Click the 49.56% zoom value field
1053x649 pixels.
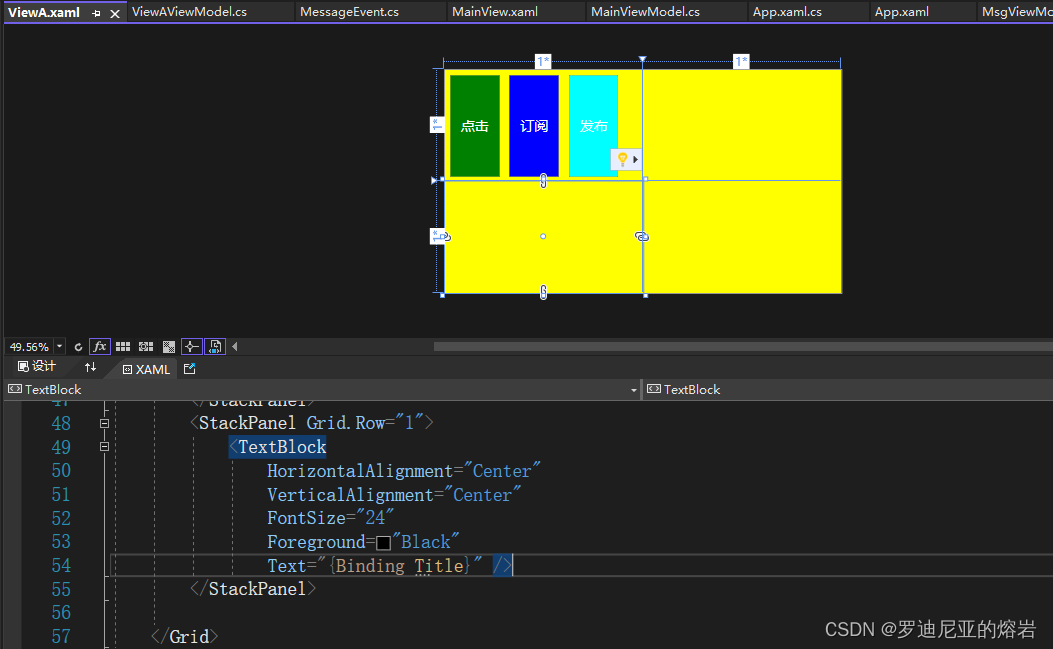29,347
